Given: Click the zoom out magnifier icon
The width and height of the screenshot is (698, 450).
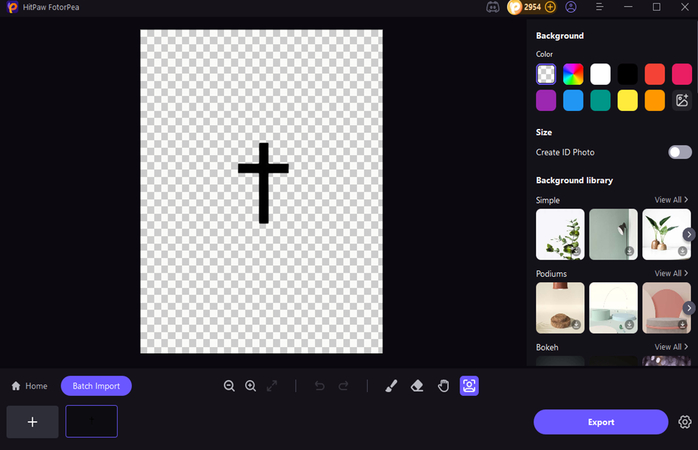Looking at the screenshot, I should pos(229,386).
